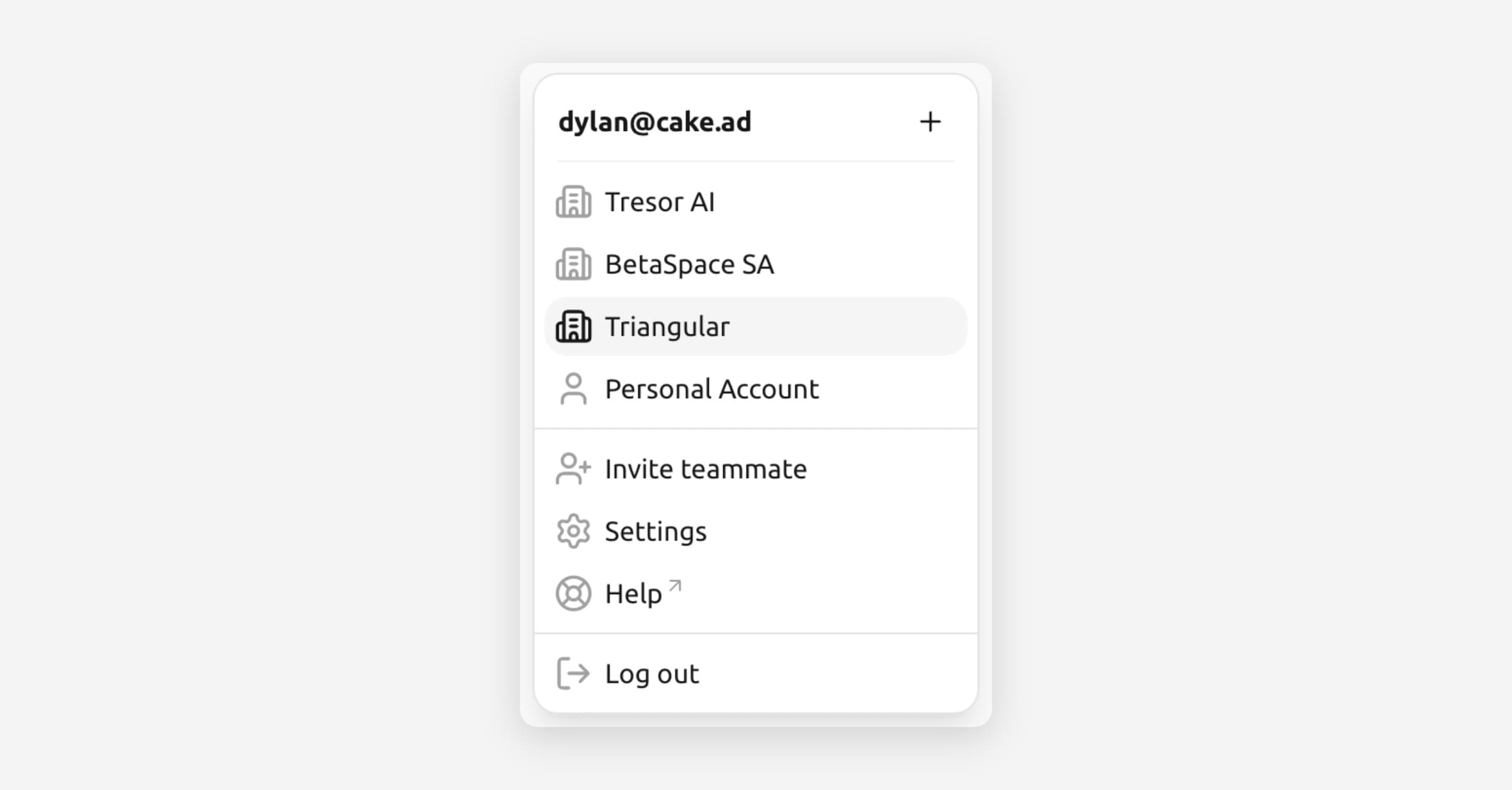Screen dimensions: 1512x790
Task: Click the dylan@cake.ad email header
Action: click(x=655, y=122)
